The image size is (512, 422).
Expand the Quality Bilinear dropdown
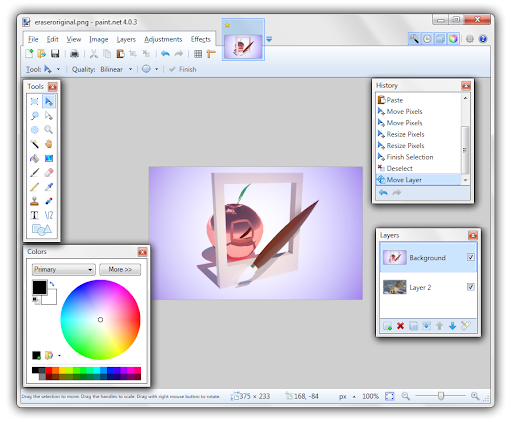(116, 69)
